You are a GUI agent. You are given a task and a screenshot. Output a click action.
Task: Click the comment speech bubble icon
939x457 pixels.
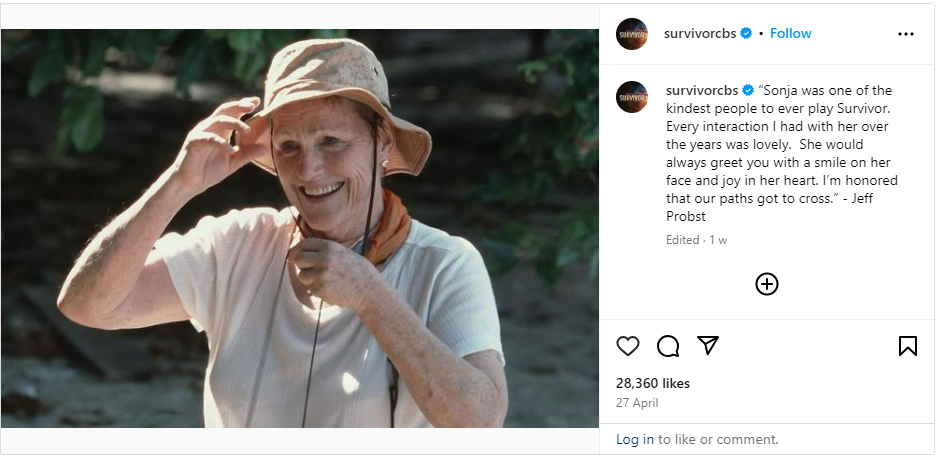668,346
